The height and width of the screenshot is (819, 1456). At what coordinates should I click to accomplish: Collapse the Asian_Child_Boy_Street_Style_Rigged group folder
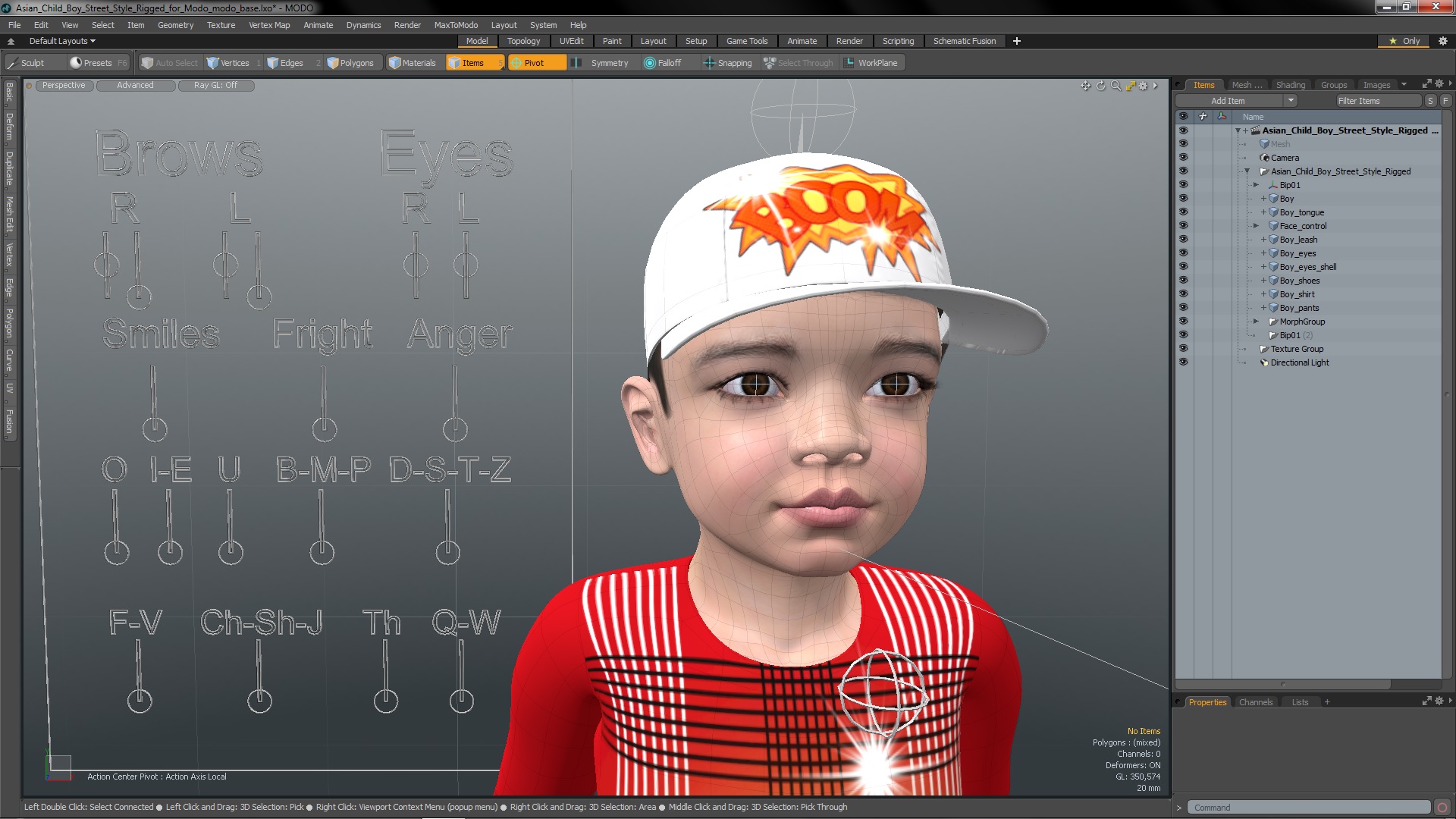coord(1247,171)
